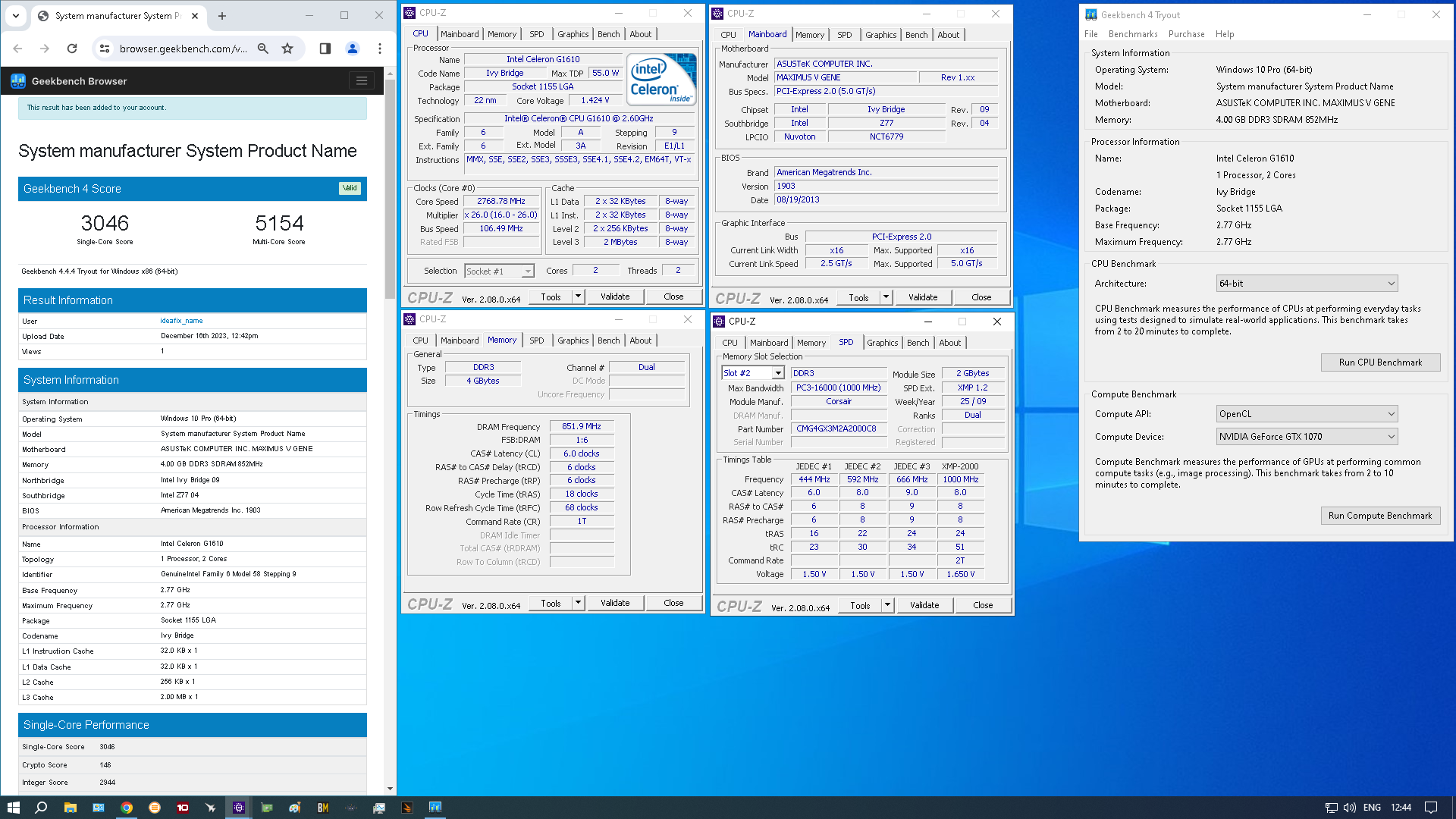
Task: Open Purchase menu in Geekbench 4
Action: [1186, 34]
